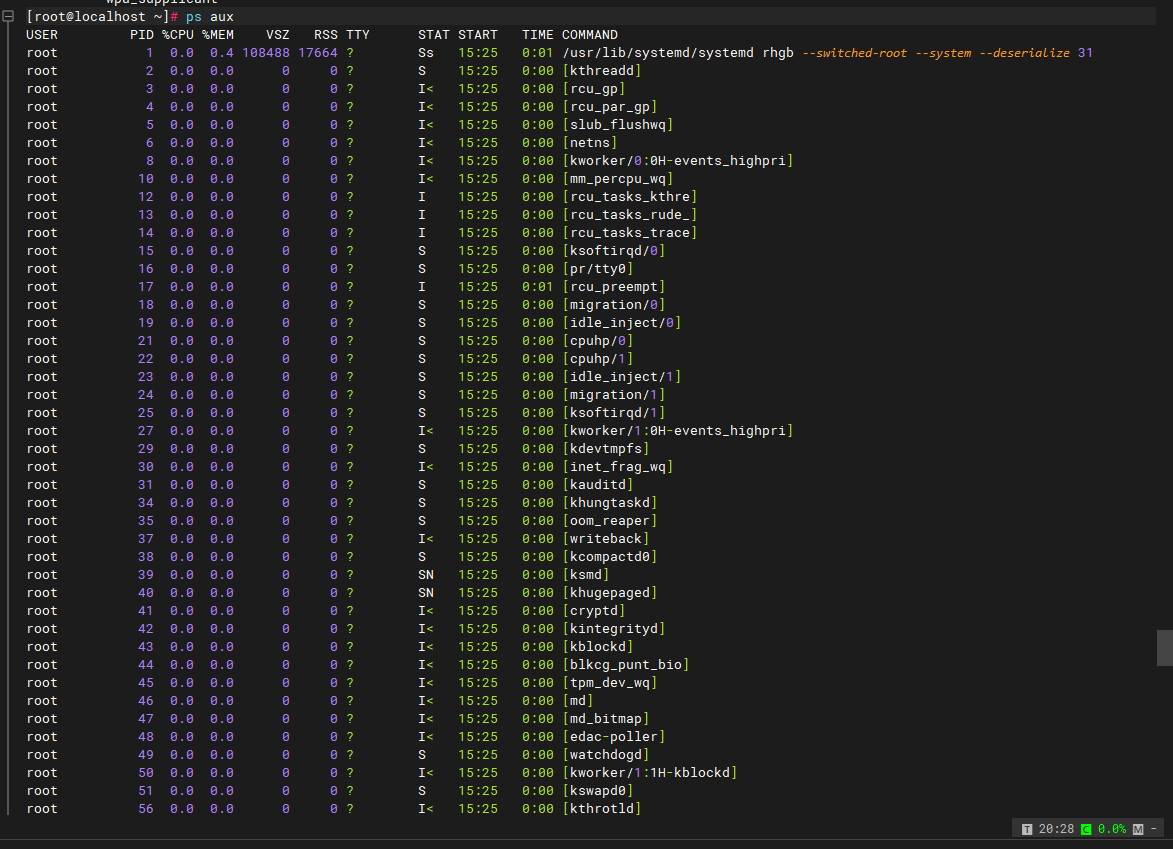The width and height of the screenshot is (1173, 849).
Task: Click the [cpuhp/1] process name
Action: [598, 359]
